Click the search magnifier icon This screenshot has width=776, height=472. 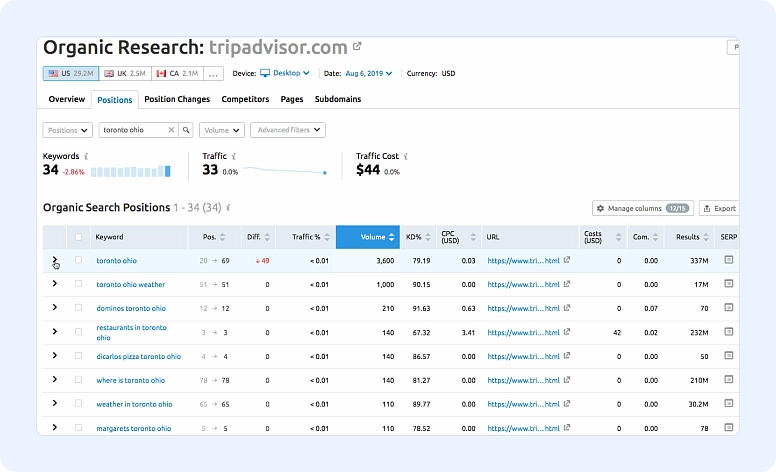[186, 130]
